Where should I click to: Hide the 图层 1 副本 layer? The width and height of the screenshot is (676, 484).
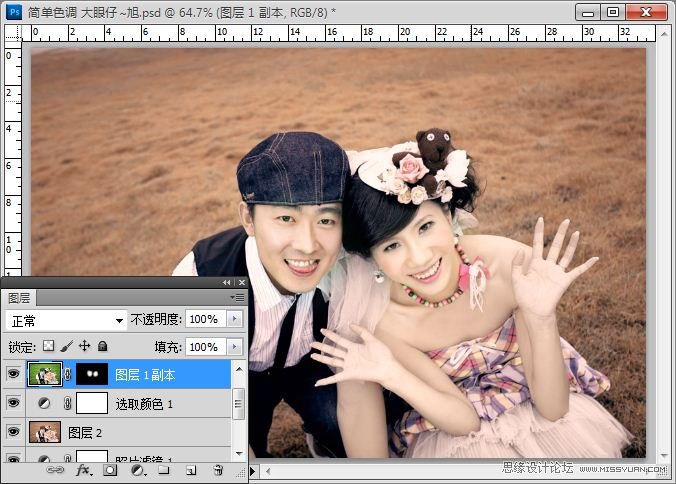point(13,374)
